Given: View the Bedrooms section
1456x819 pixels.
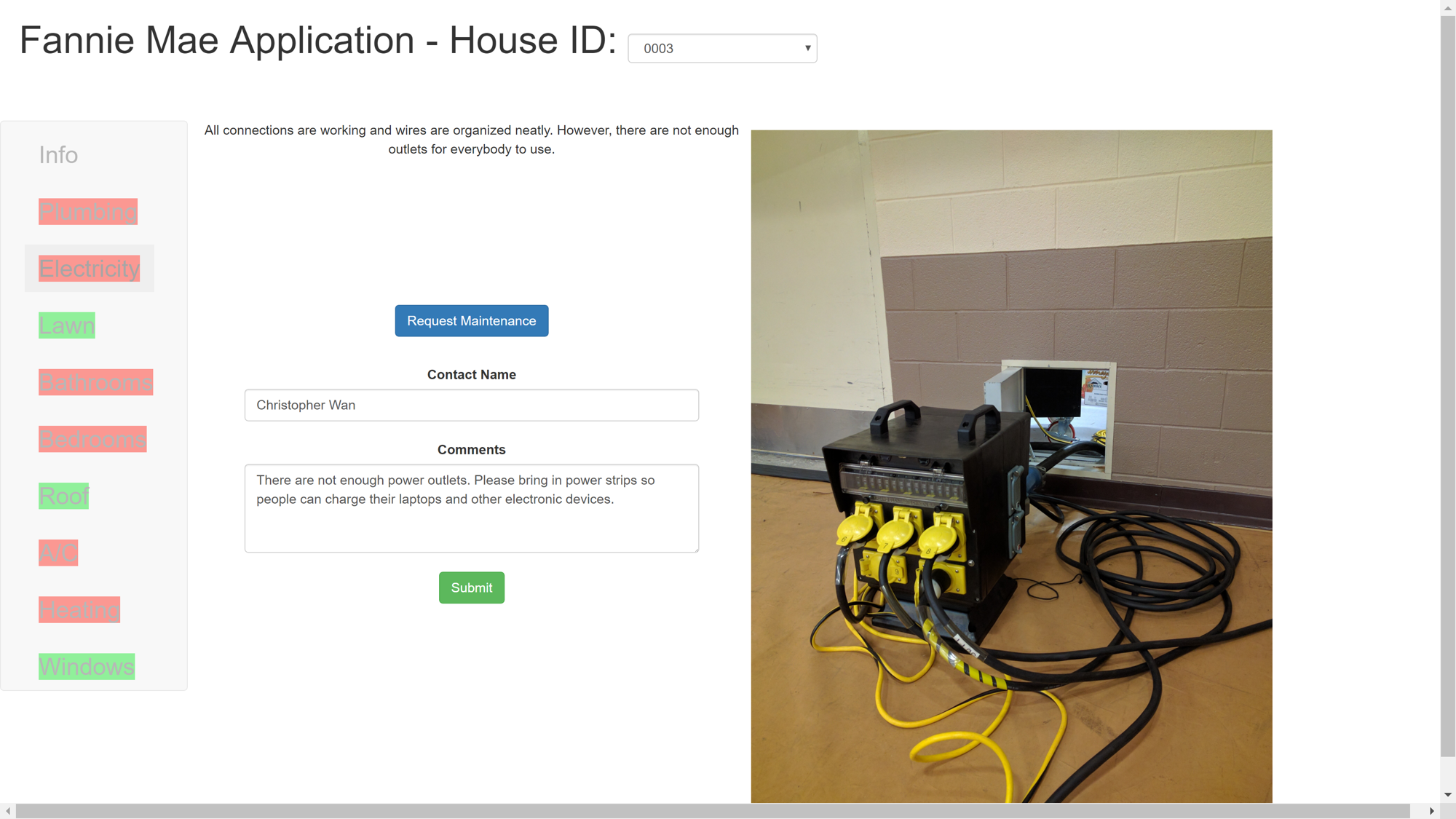Looking at the screenshot, I should [92, 440].
